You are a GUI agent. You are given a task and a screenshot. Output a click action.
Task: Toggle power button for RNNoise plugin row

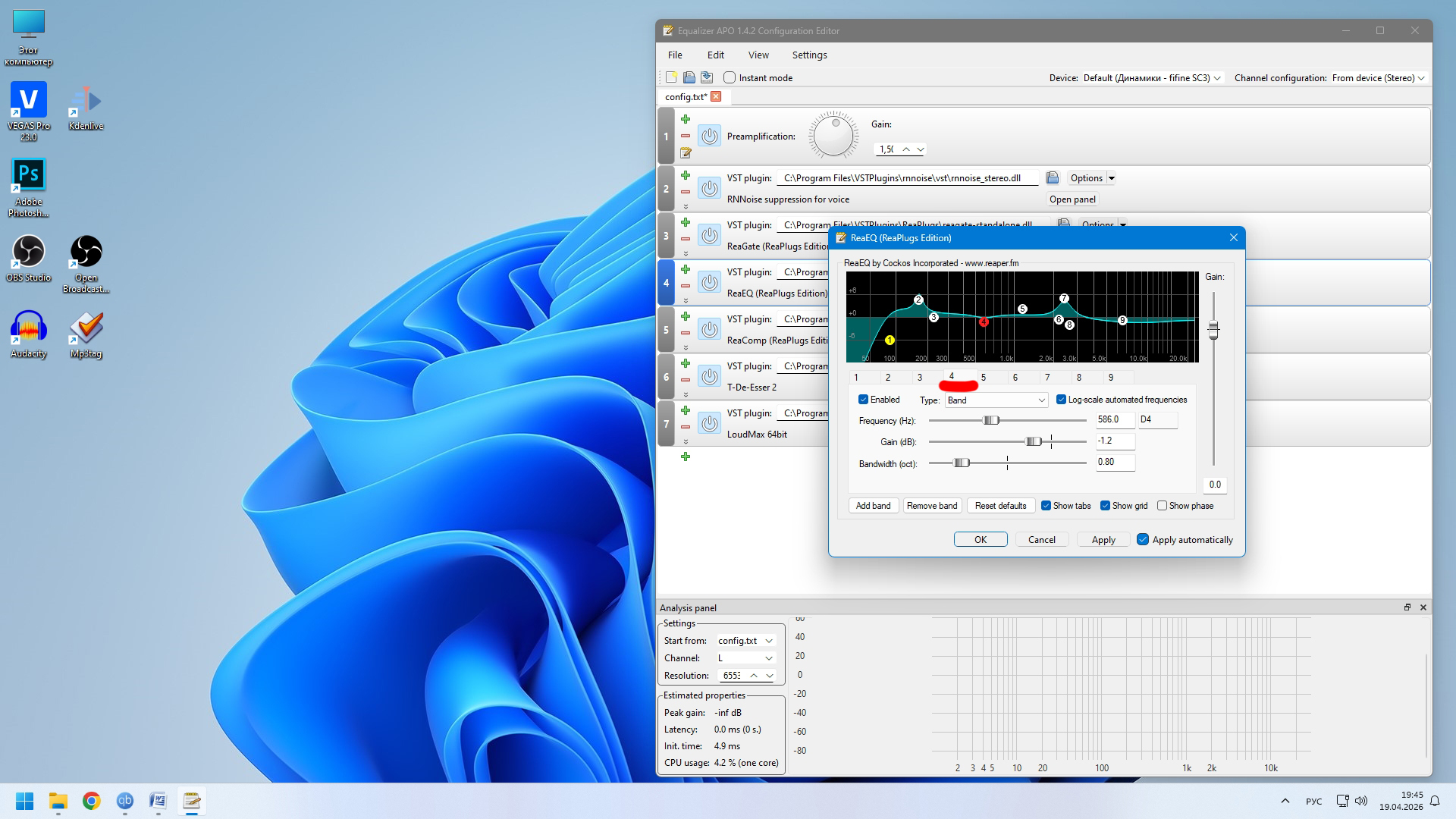tap(709, 188)
